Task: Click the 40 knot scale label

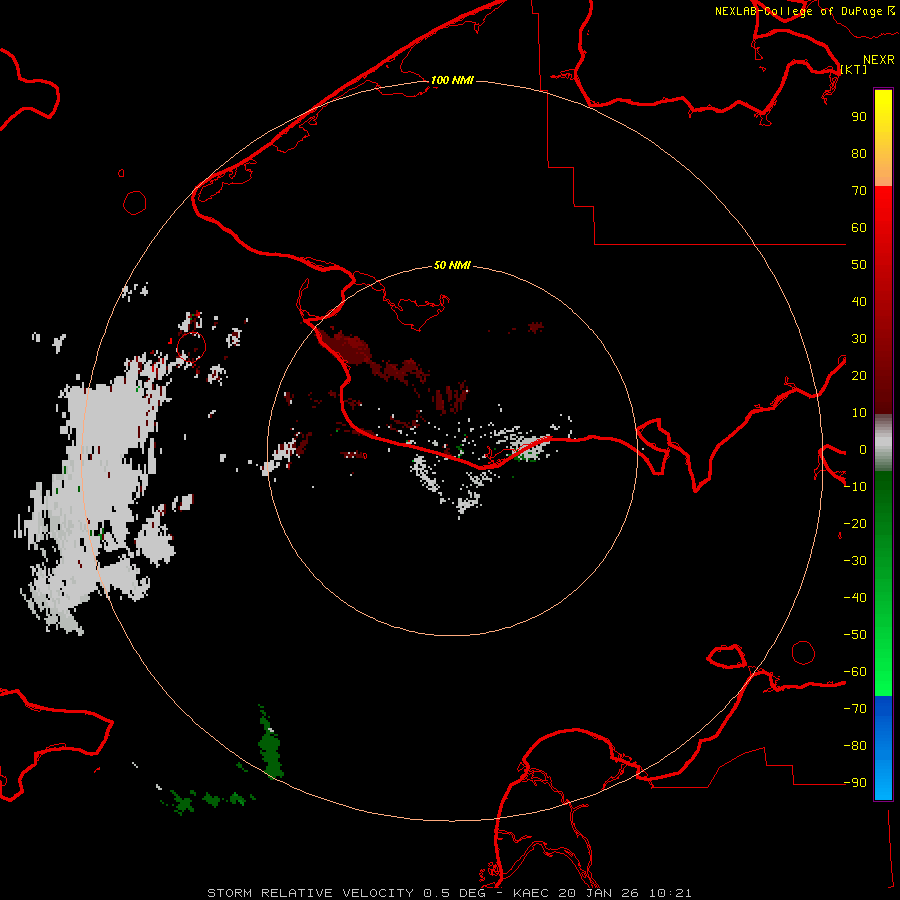Action: 859,301
